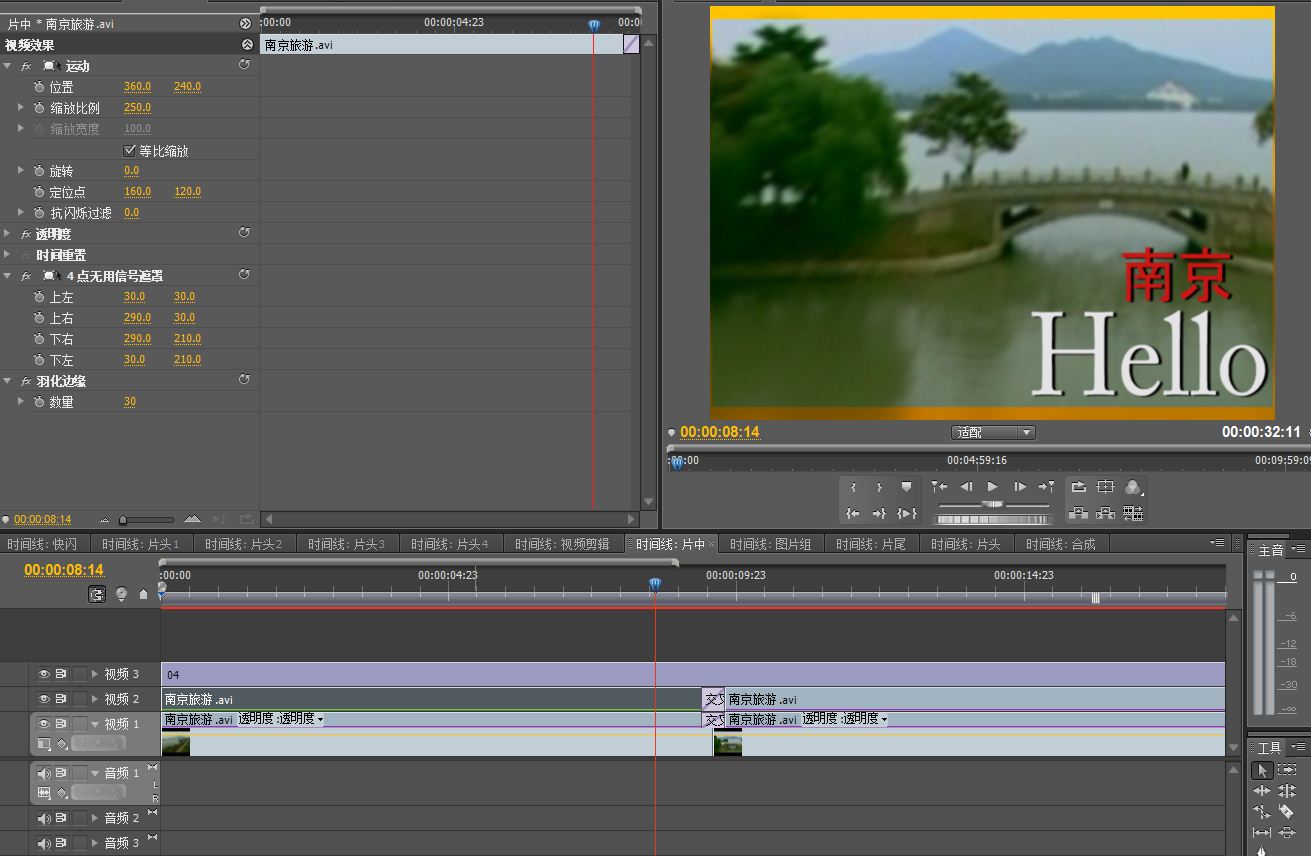Select the Razor tool

coord(1286,812)
